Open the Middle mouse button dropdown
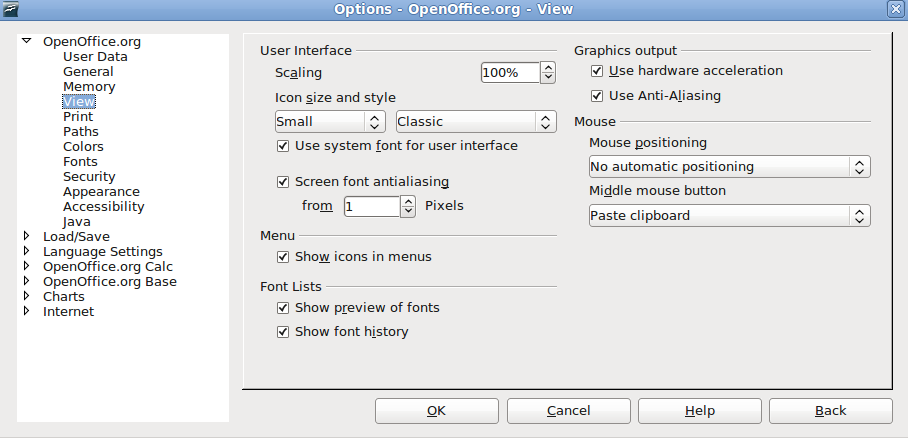Viewport: 908px width, 438px height. [x=730, y=216]
